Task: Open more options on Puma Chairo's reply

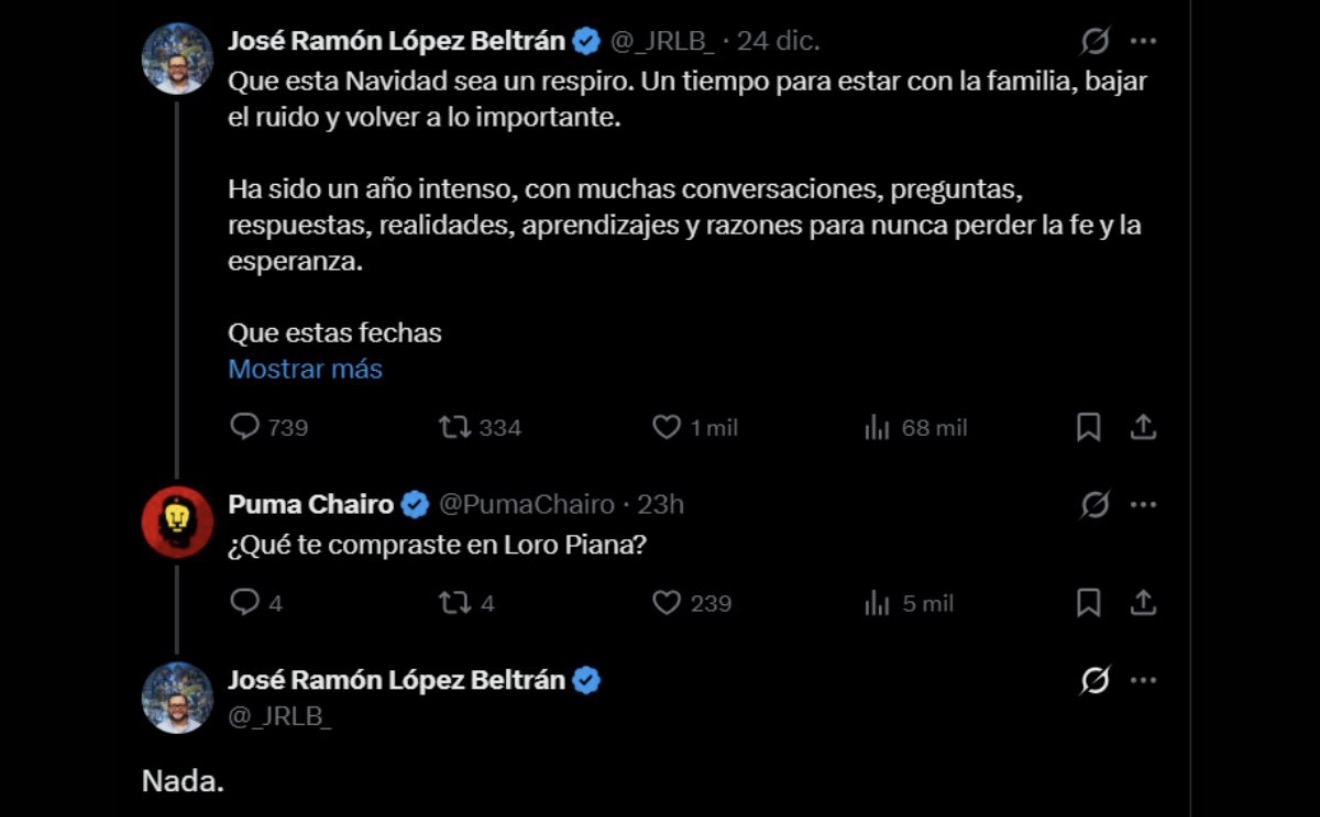Action: click(1143, 505)
